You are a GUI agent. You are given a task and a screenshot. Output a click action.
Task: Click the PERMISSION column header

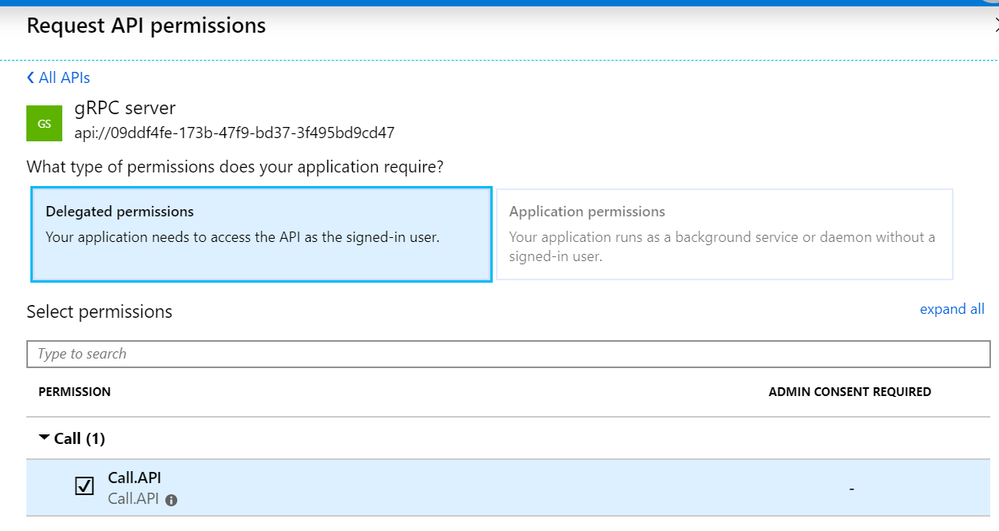click(x=74, y=392)
